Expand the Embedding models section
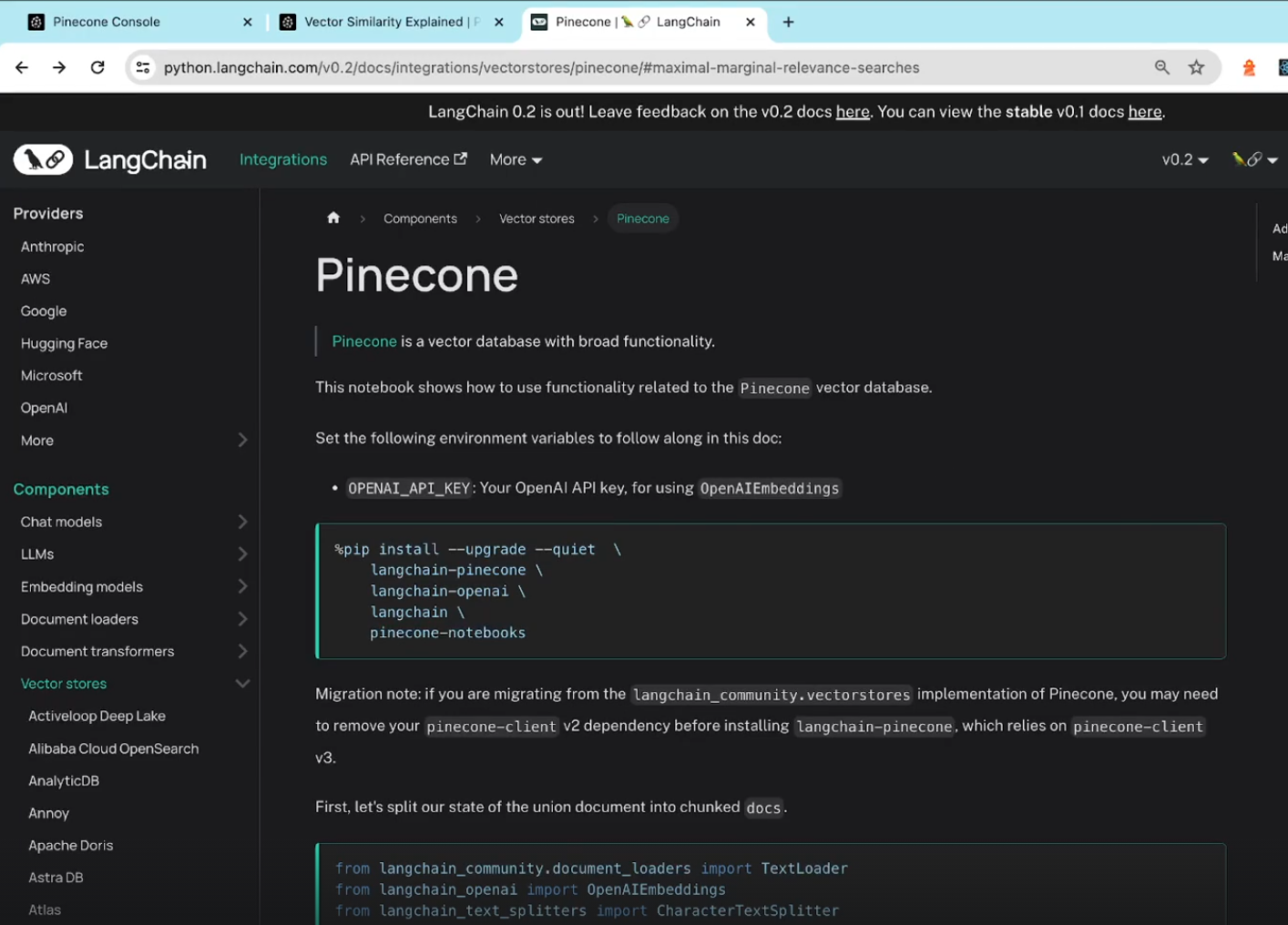Viewport: 1288px width, 925px height. click(242, 586)
